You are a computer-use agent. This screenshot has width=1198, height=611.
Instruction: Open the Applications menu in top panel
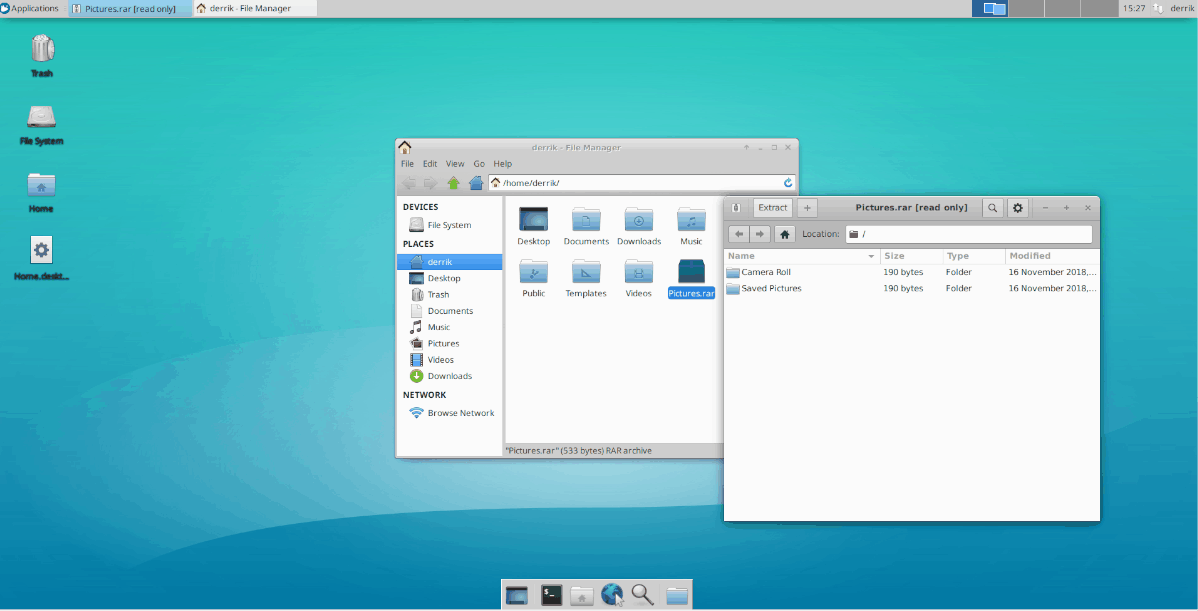[x=30, y=8]
